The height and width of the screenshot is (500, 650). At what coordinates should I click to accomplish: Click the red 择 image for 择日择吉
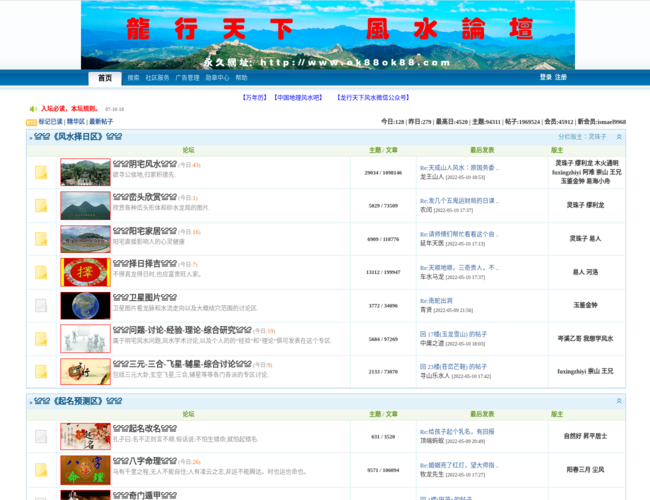[x=85, y=272]
